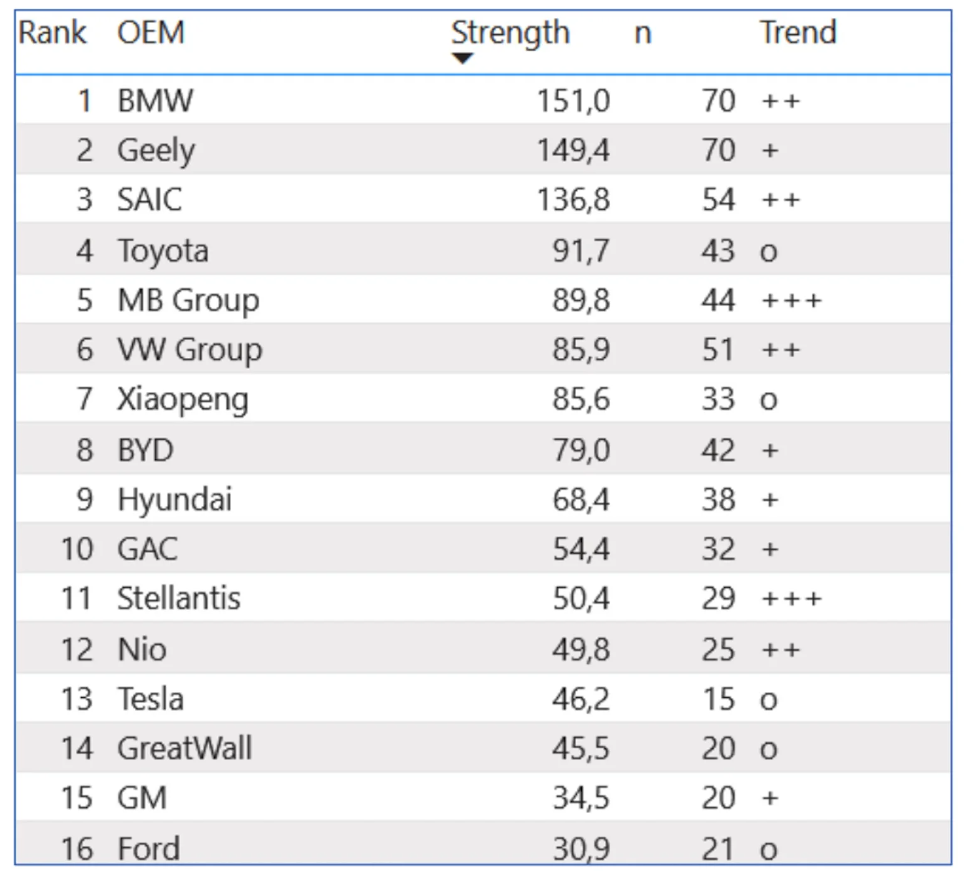Select the Stellantis entry
Image resolution: width=964 pixels, height=871 pixels.
(x=179, y=599)
